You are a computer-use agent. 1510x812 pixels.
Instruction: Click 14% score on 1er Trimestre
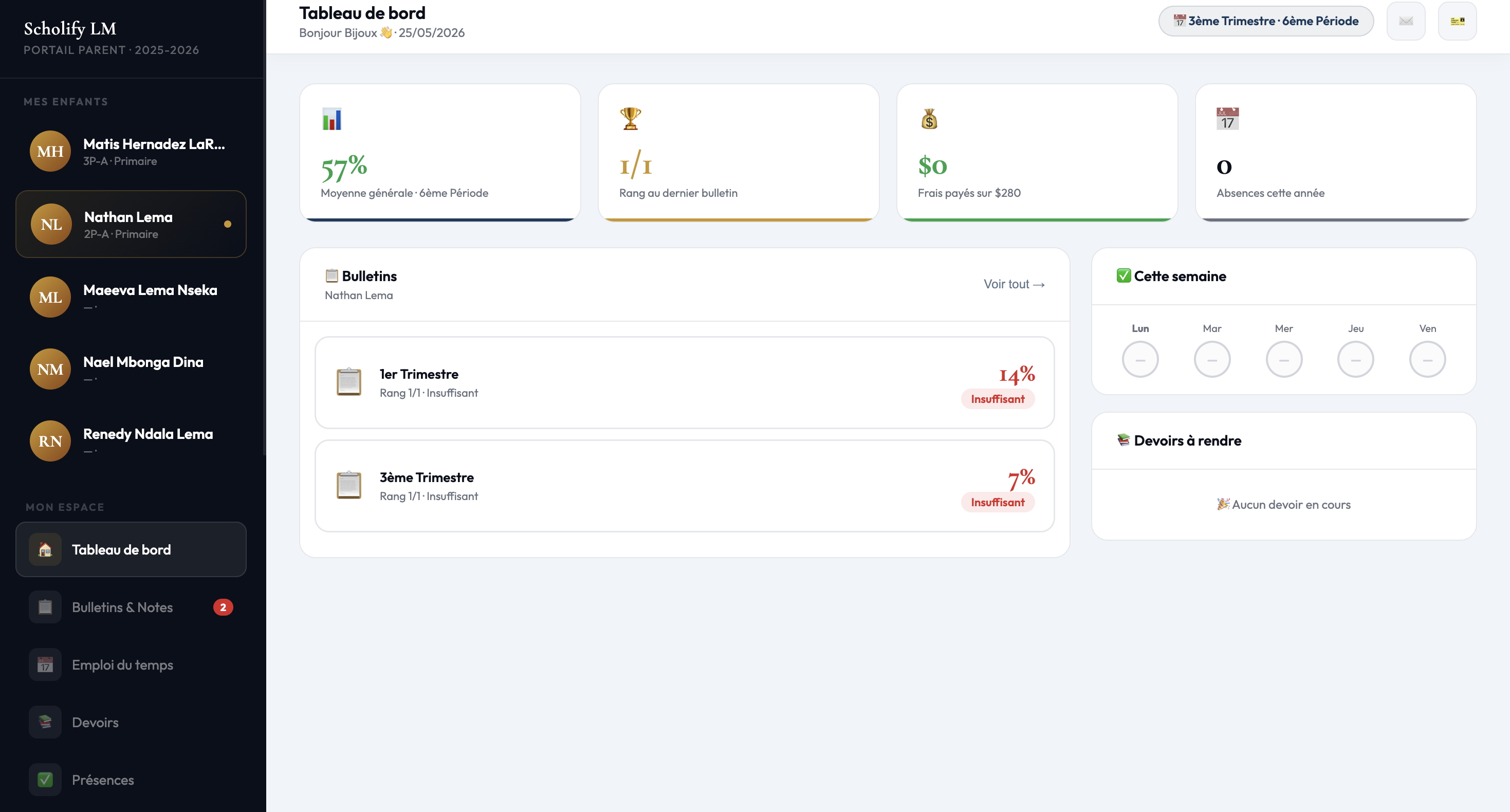1017,374
